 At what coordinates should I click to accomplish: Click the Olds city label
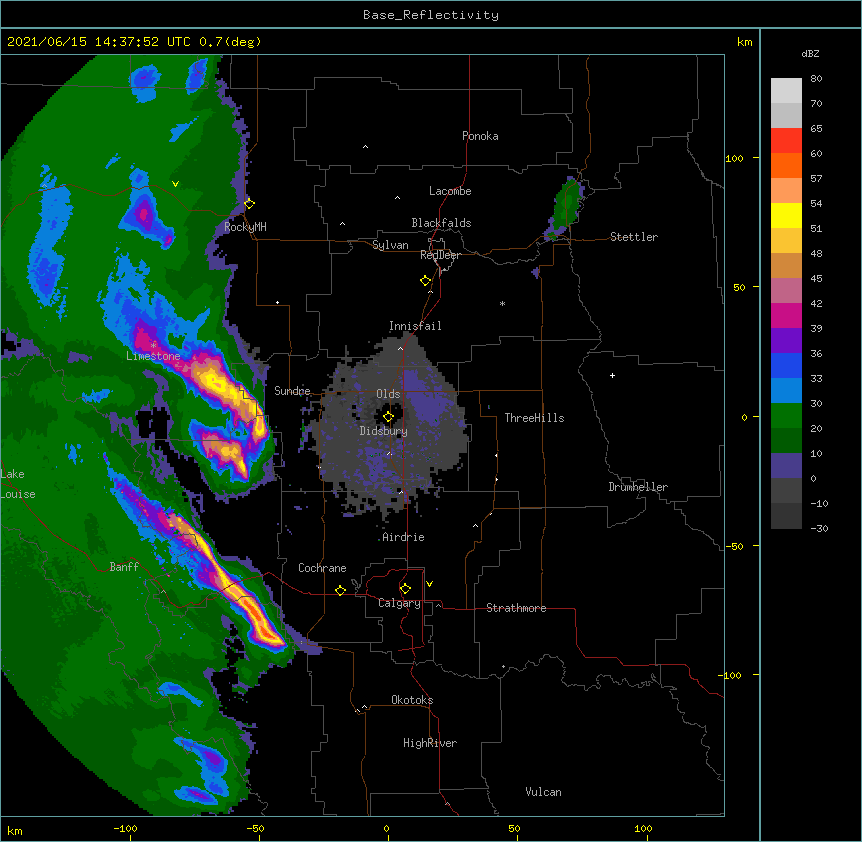click(388, 394)
